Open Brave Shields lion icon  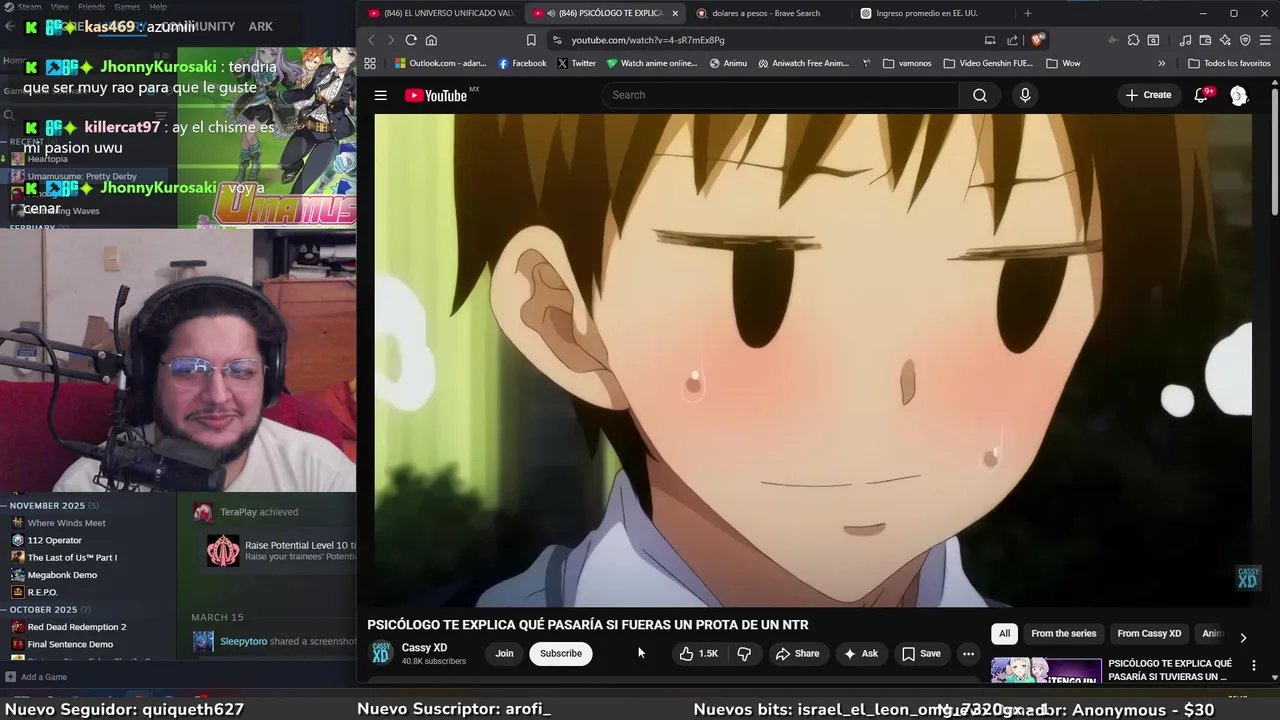click(x=1037, y=40)
